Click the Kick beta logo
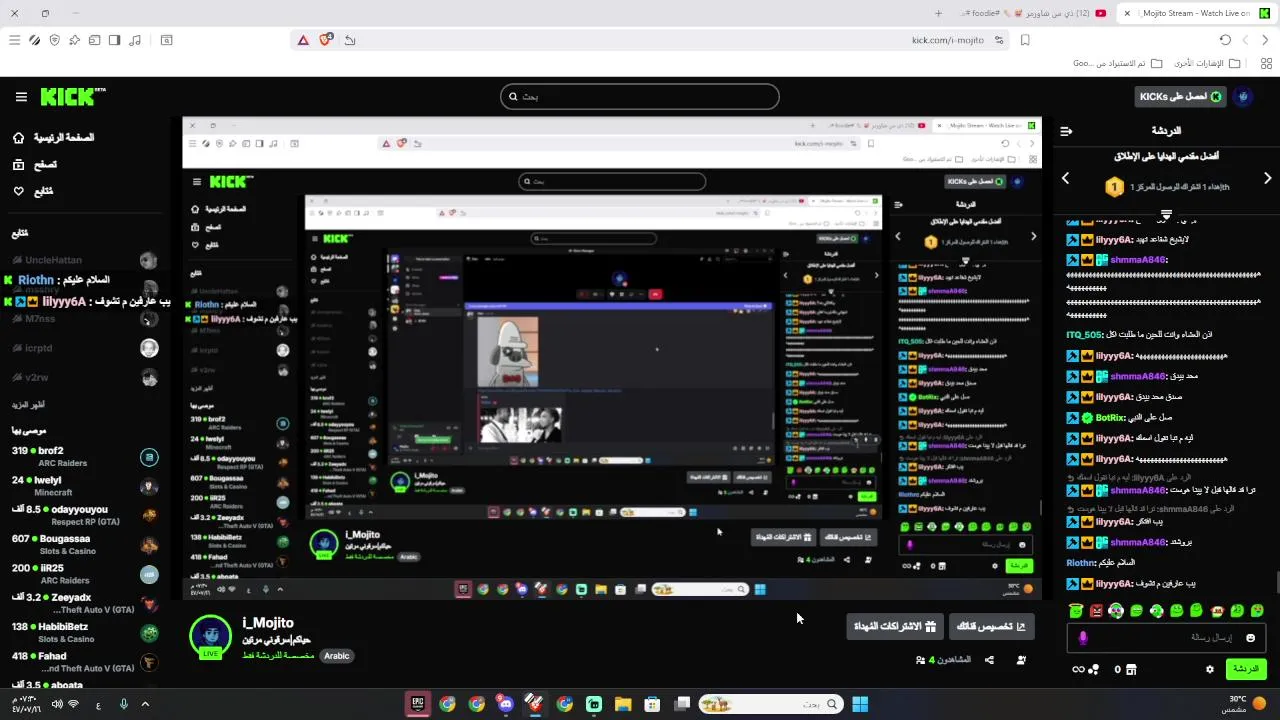This screenshot has width=1280, height=720. [x=73, y=97]
